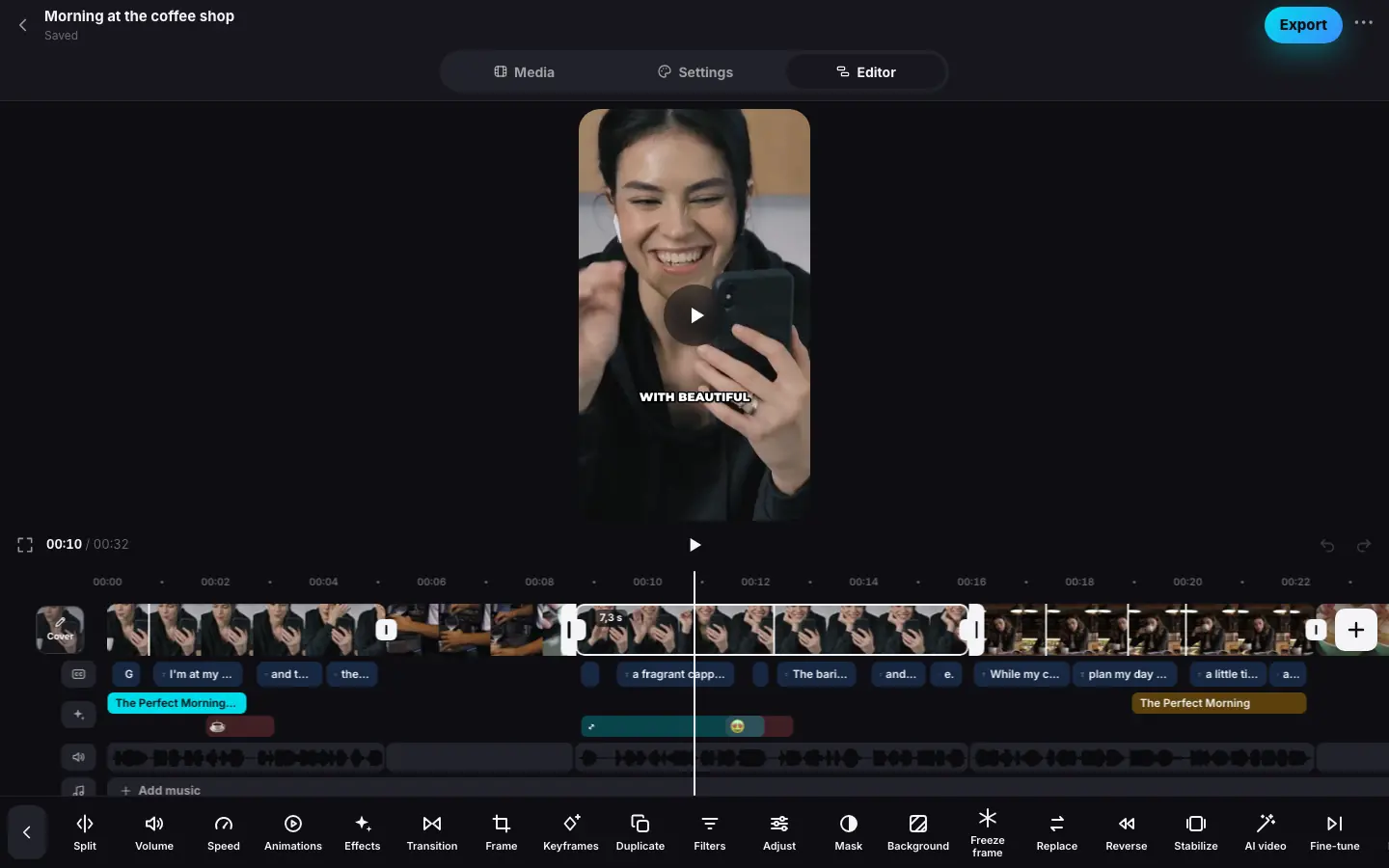Open the Filters tool
This screenshot has width=1389, height=868.
coord(710,832)
